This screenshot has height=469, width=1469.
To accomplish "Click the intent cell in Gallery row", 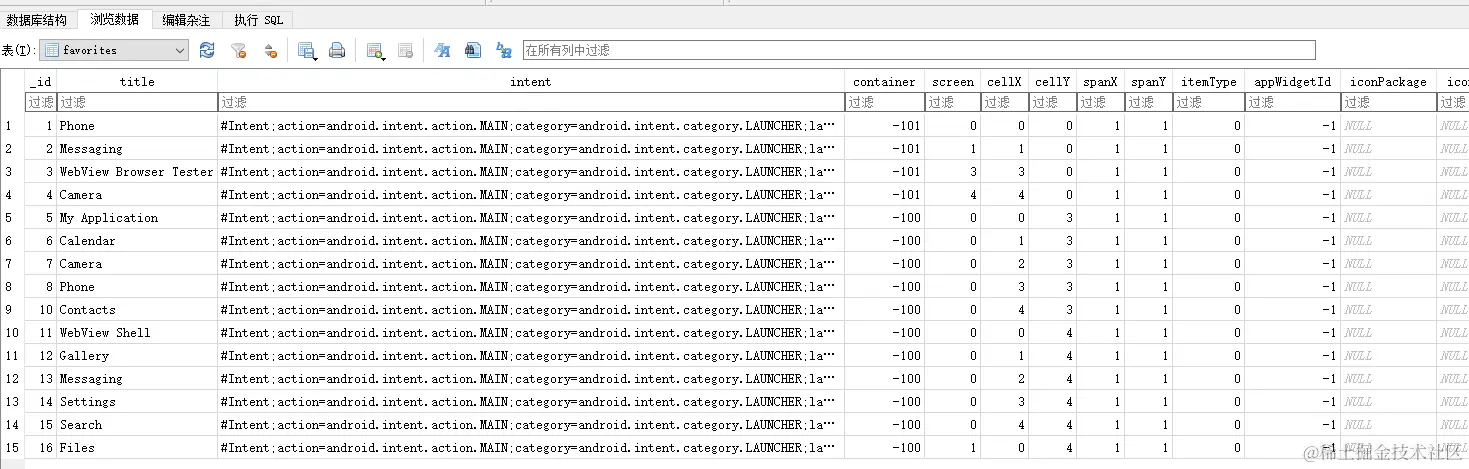I will pyautogui.click(x=531, y=356).
